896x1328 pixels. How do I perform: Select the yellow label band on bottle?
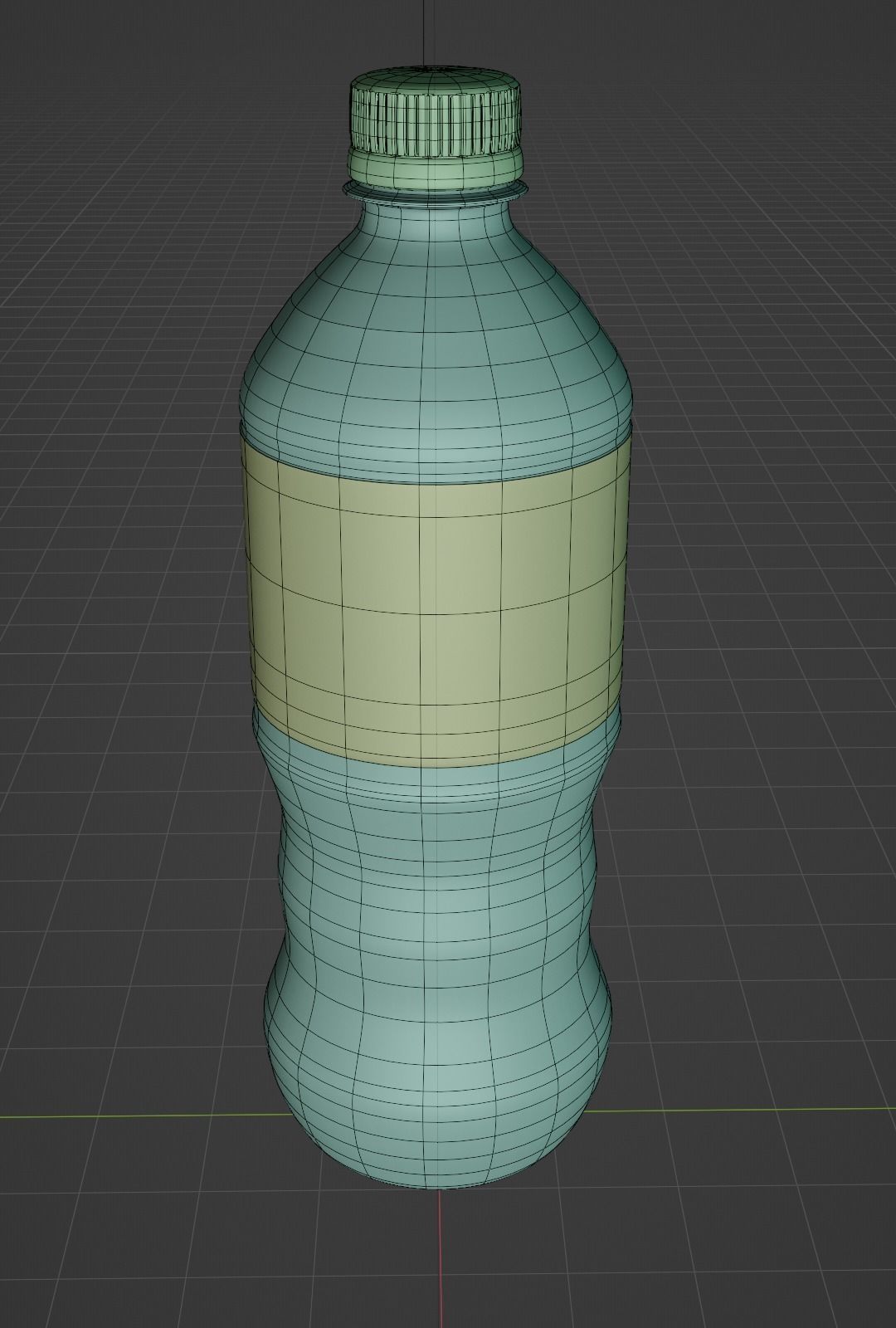click(435, 598)
